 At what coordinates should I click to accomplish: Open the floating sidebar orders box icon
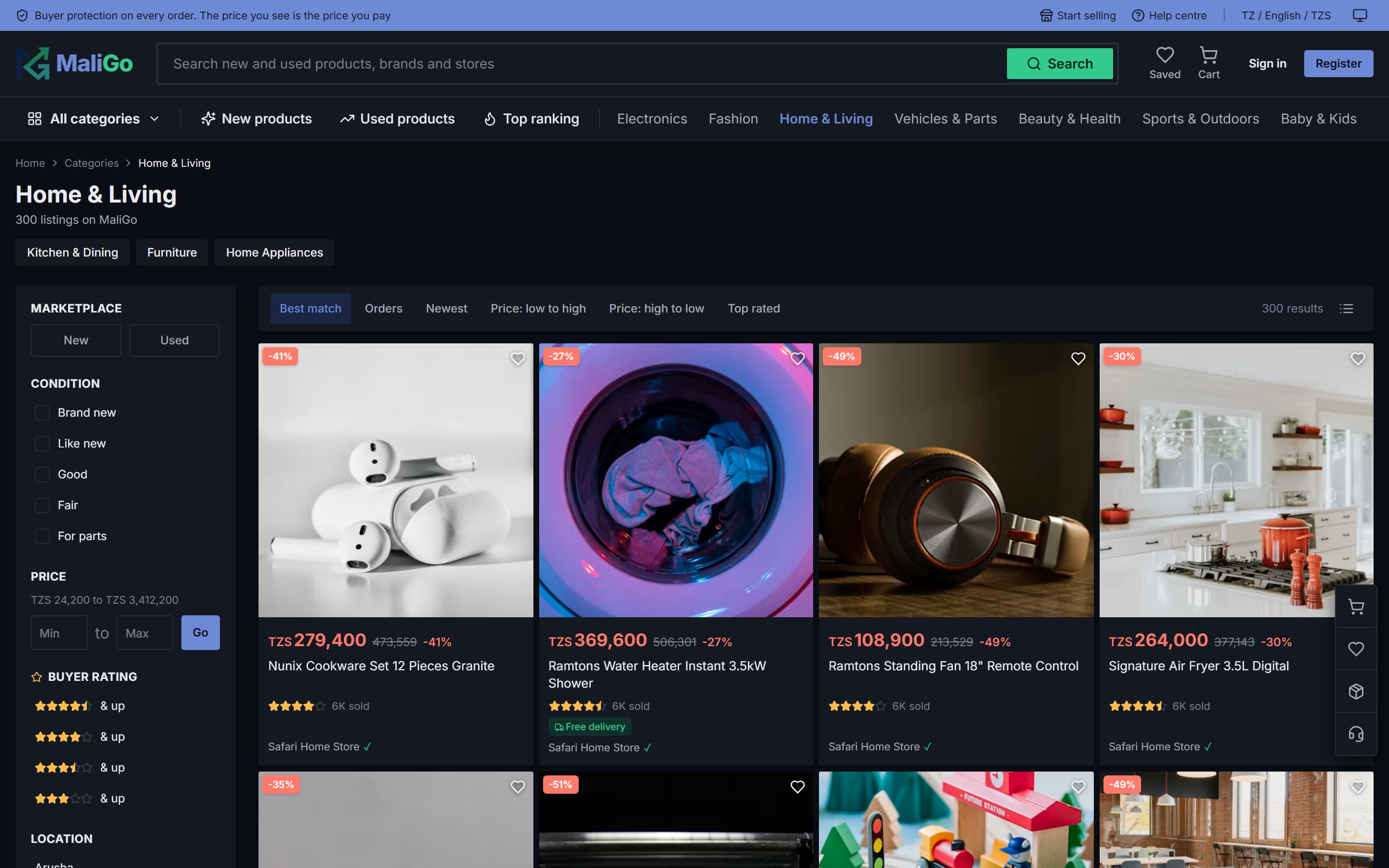(x=1356, y=691)
